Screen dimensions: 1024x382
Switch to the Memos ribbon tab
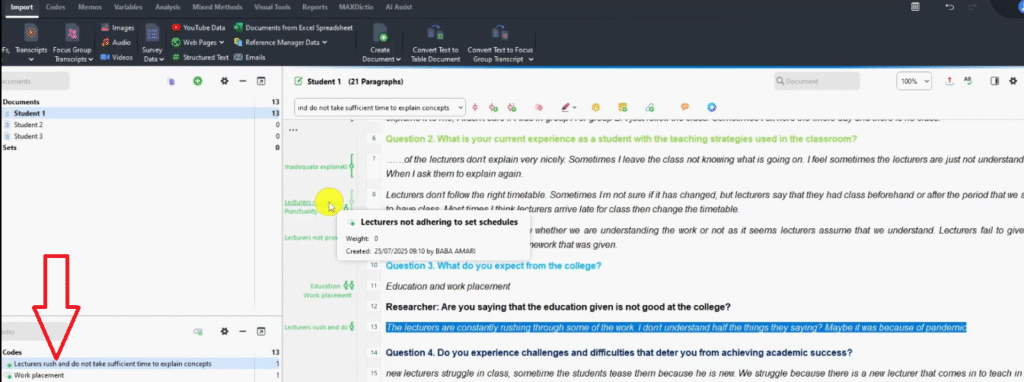coord(89,7)
